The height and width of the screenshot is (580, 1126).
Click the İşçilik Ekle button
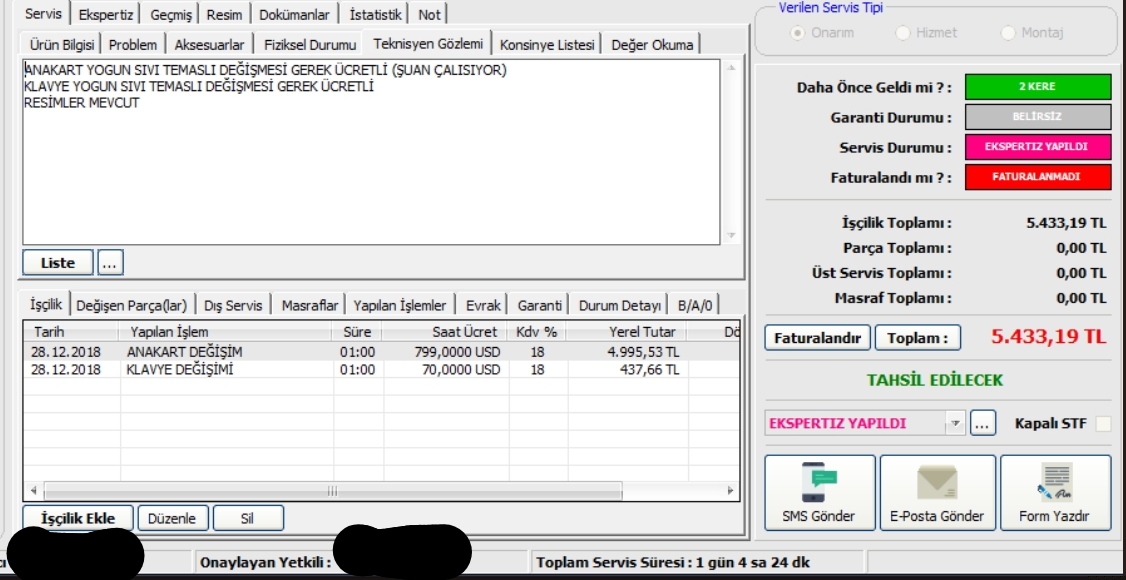(78, 518)
